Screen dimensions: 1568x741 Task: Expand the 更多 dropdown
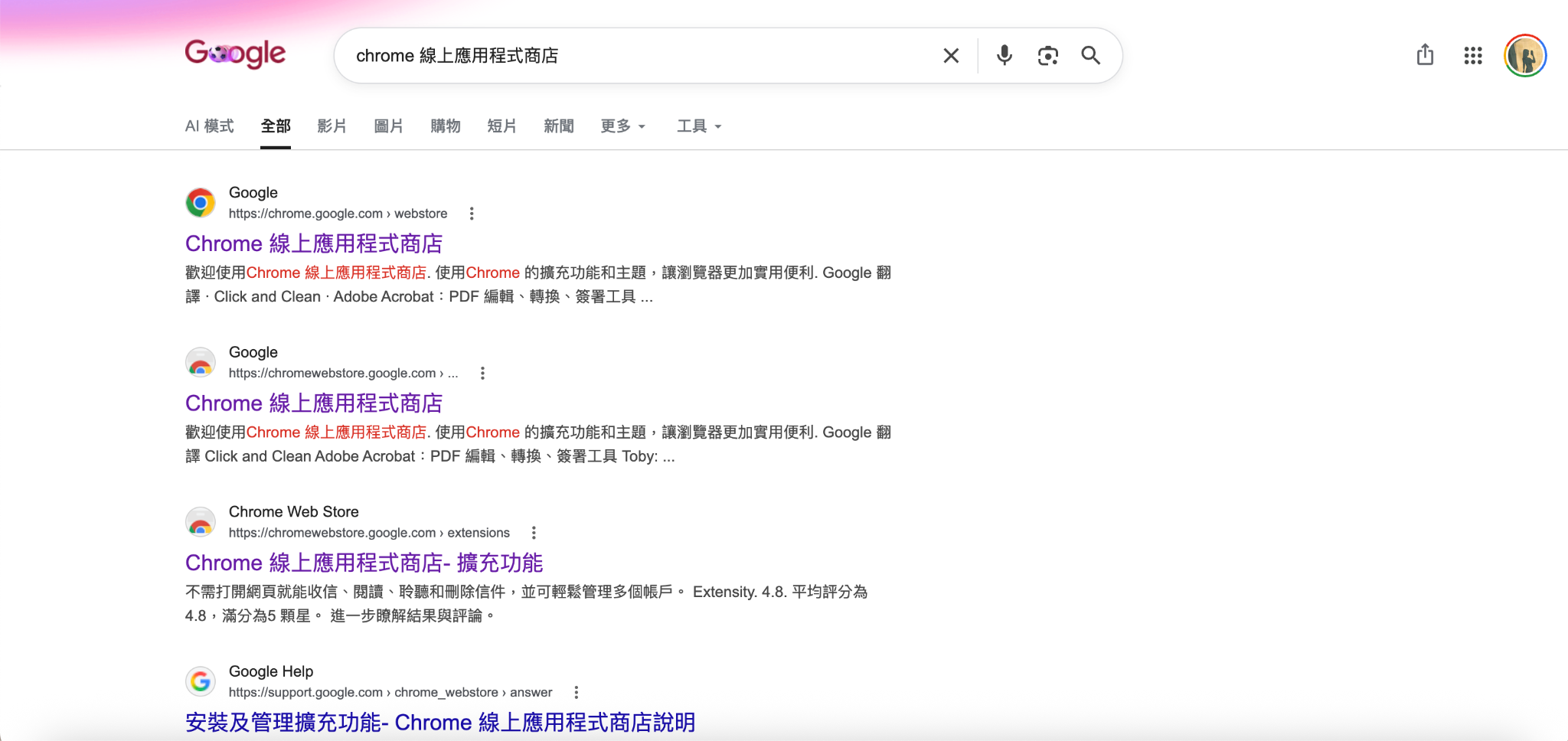coord(623,126)
